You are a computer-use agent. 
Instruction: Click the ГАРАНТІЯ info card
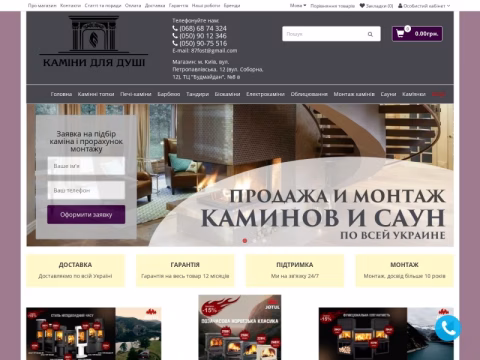coord(185,271)
